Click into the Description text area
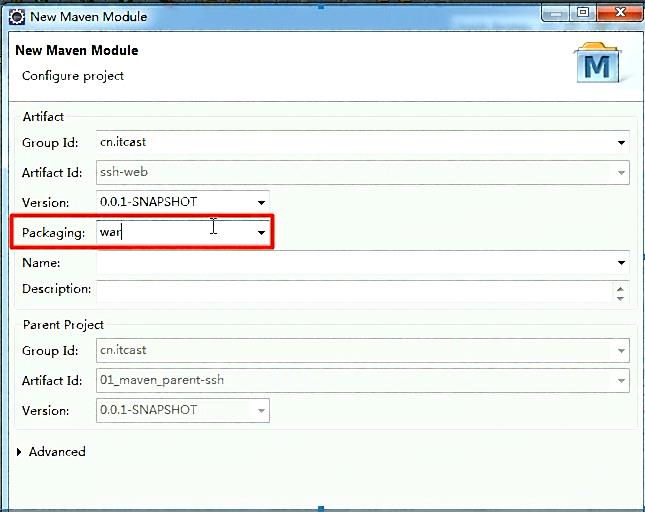Image resolution: width=645 pixels, height=512 pixels. 354,292
